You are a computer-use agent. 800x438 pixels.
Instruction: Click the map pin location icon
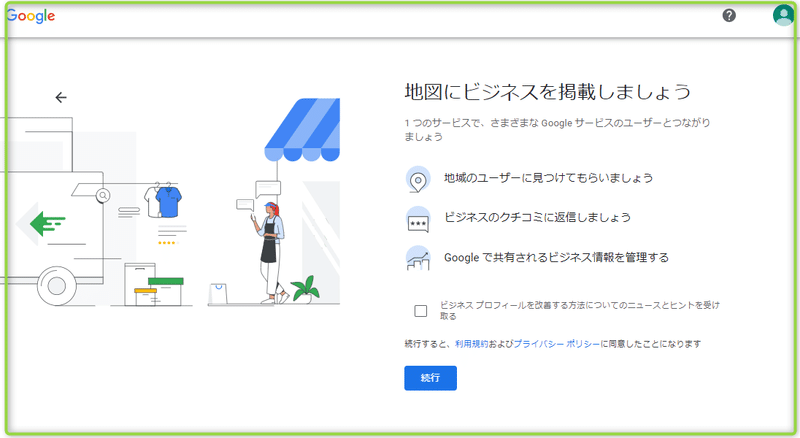[x=418, y=179]
